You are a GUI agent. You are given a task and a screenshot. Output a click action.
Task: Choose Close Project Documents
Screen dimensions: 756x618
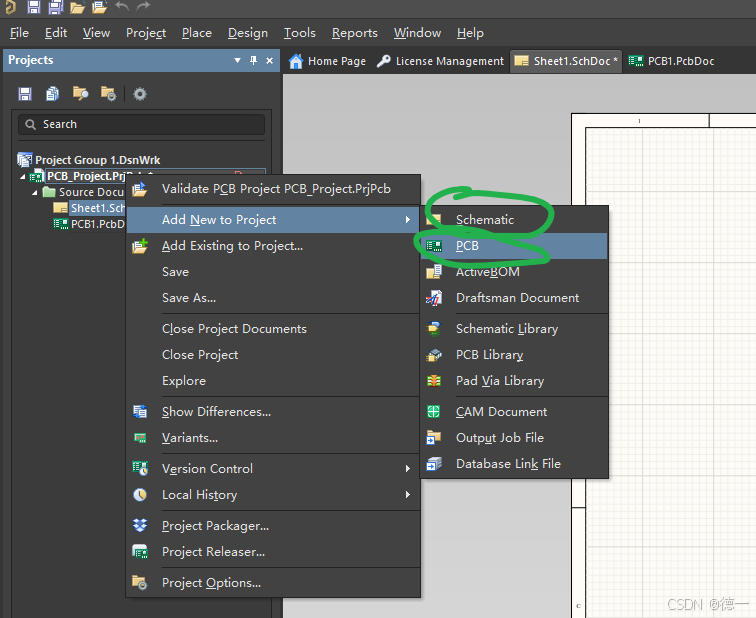[x=273, y=329]
